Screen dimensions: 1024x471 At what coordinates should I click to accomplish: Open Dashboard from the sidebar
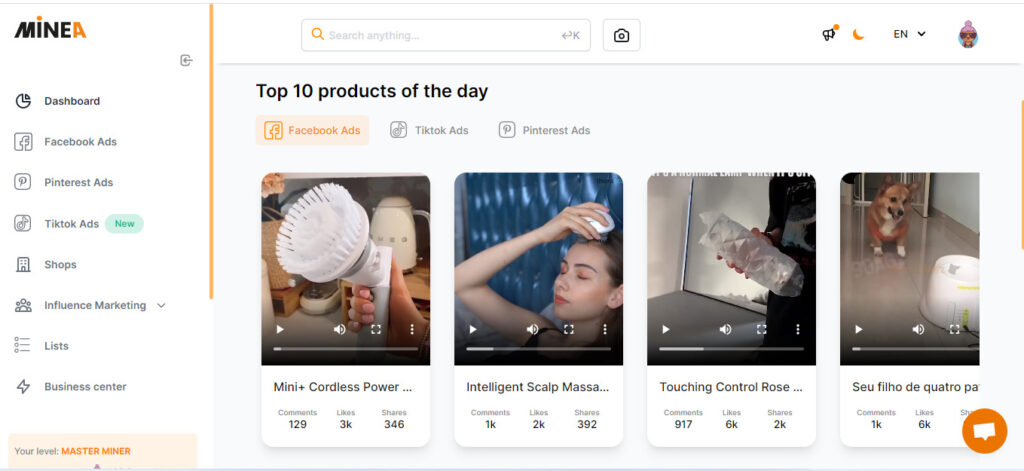[x=71, y=101]
